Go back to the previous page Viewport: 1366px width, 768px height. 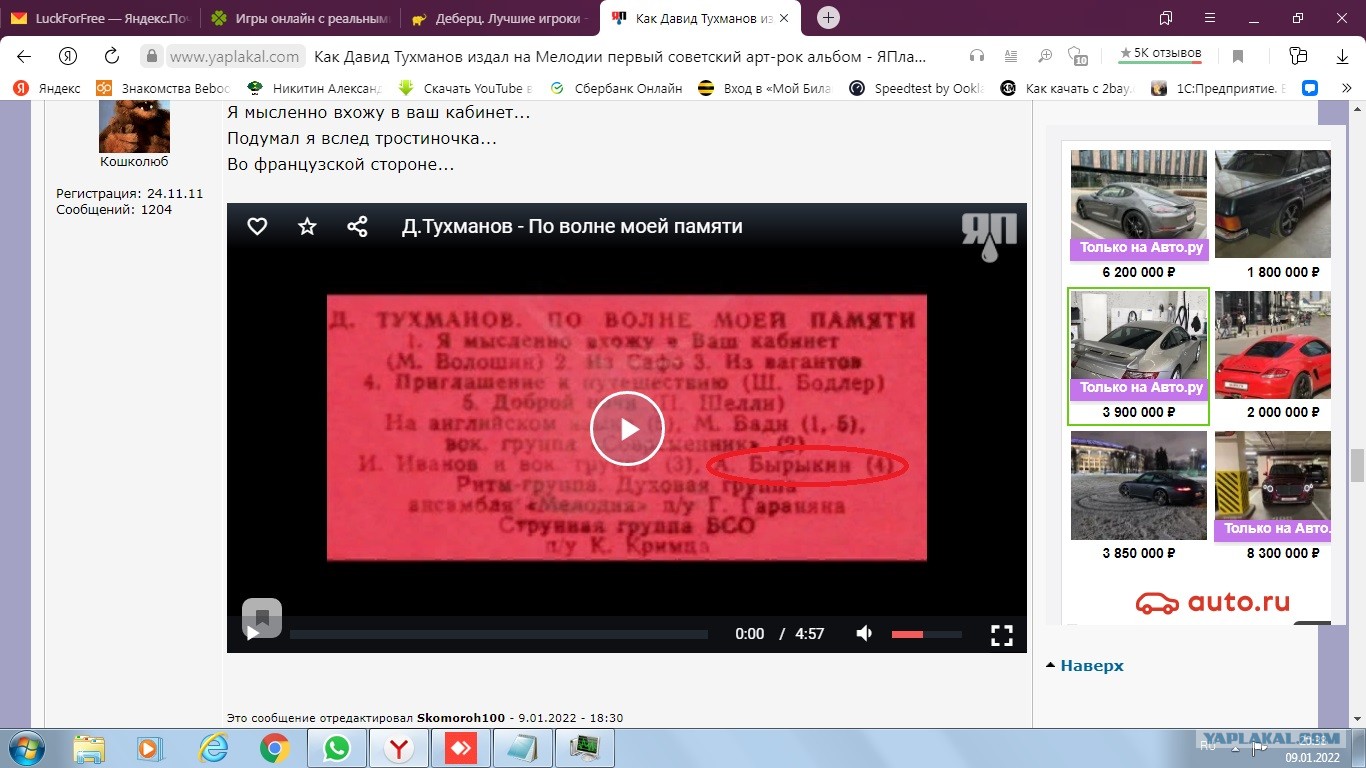coord(24,56)
